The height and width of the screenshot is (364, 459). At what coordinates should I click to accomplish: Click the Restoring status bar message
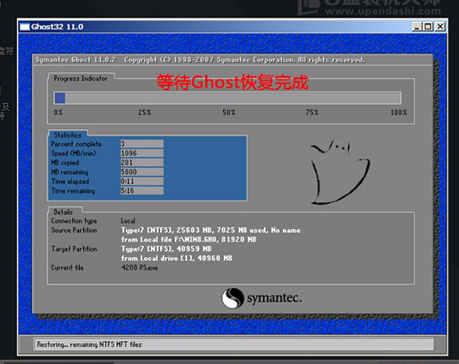click(x=89, y=344)
